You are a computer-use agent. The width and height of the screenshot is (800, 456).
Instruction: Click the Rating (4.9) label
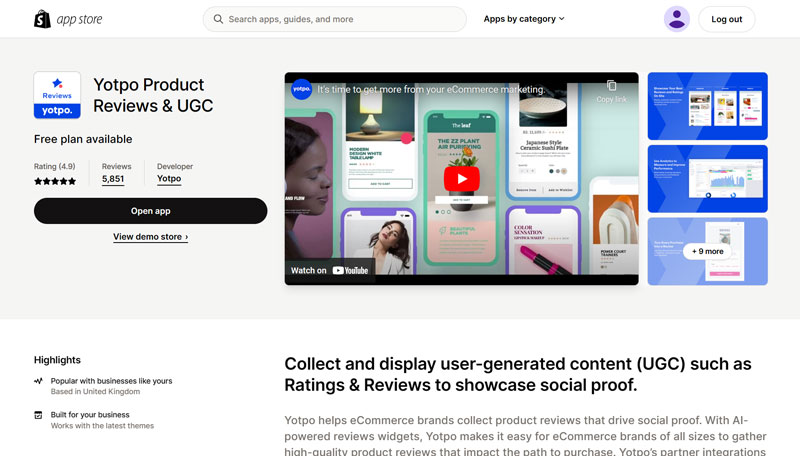(55, 166)
